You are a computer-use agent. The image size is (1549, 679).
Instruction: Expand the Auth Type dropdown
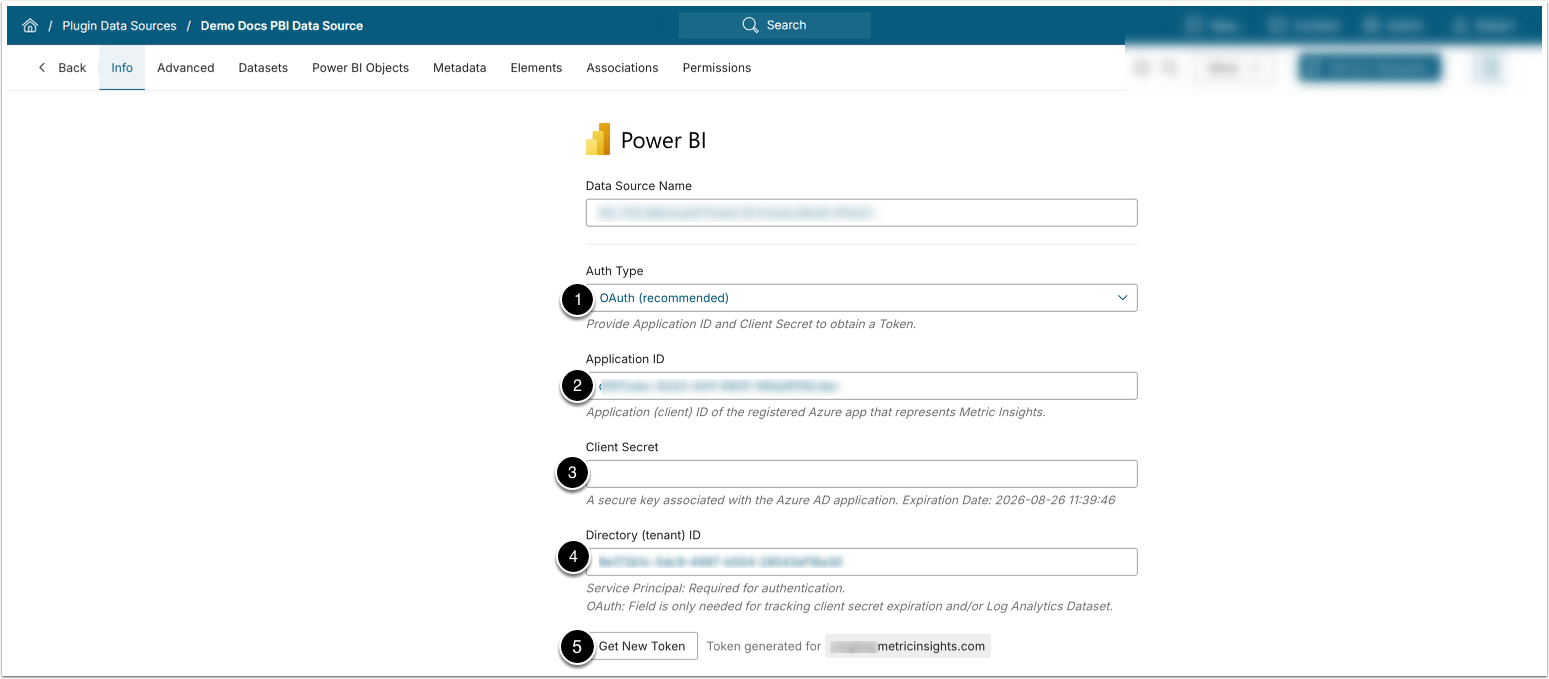(x=861, y=298)
